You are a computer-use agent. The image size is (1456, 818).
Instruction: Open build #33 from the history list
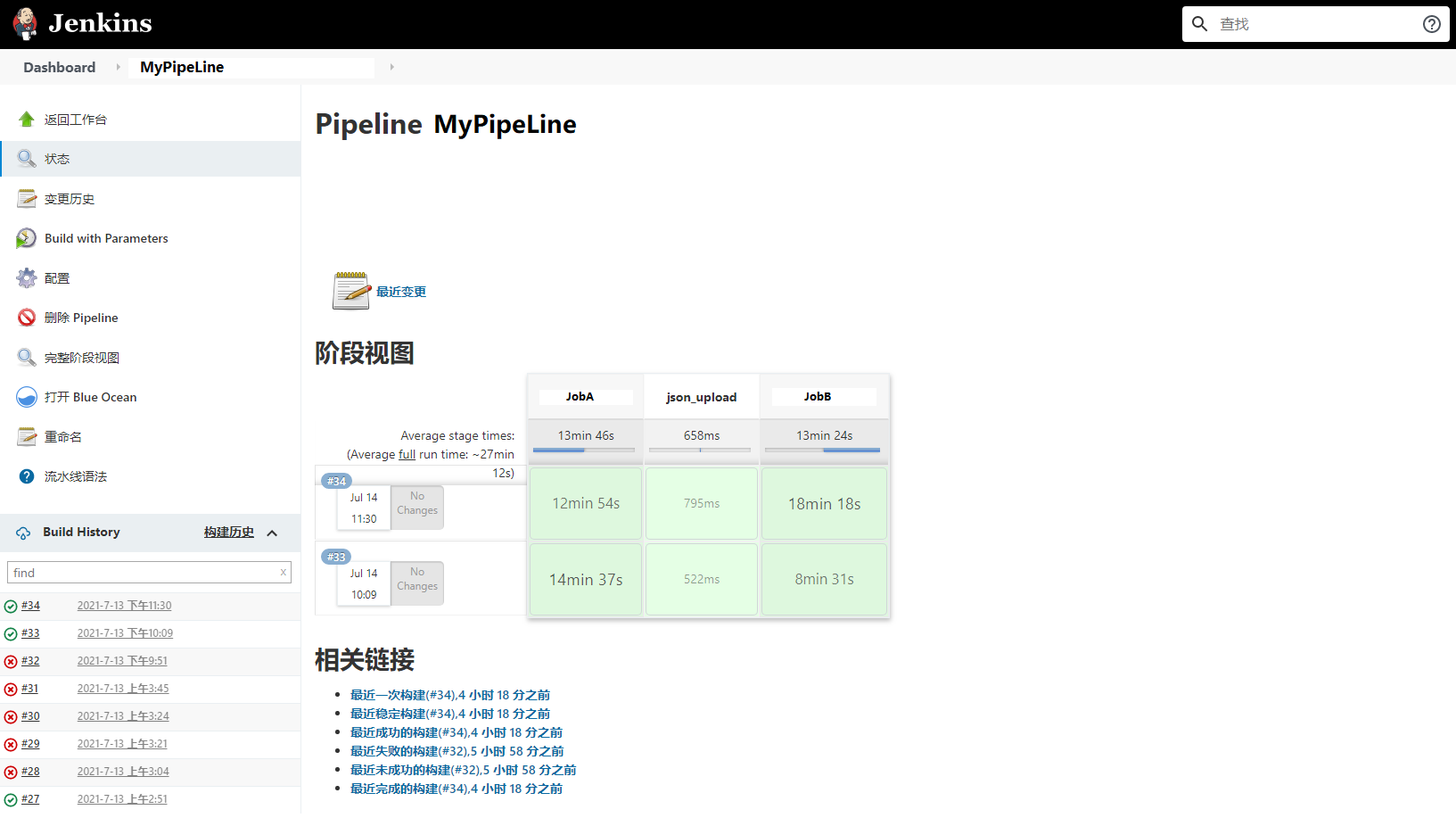pyautogui.click(x=29, y=632)
